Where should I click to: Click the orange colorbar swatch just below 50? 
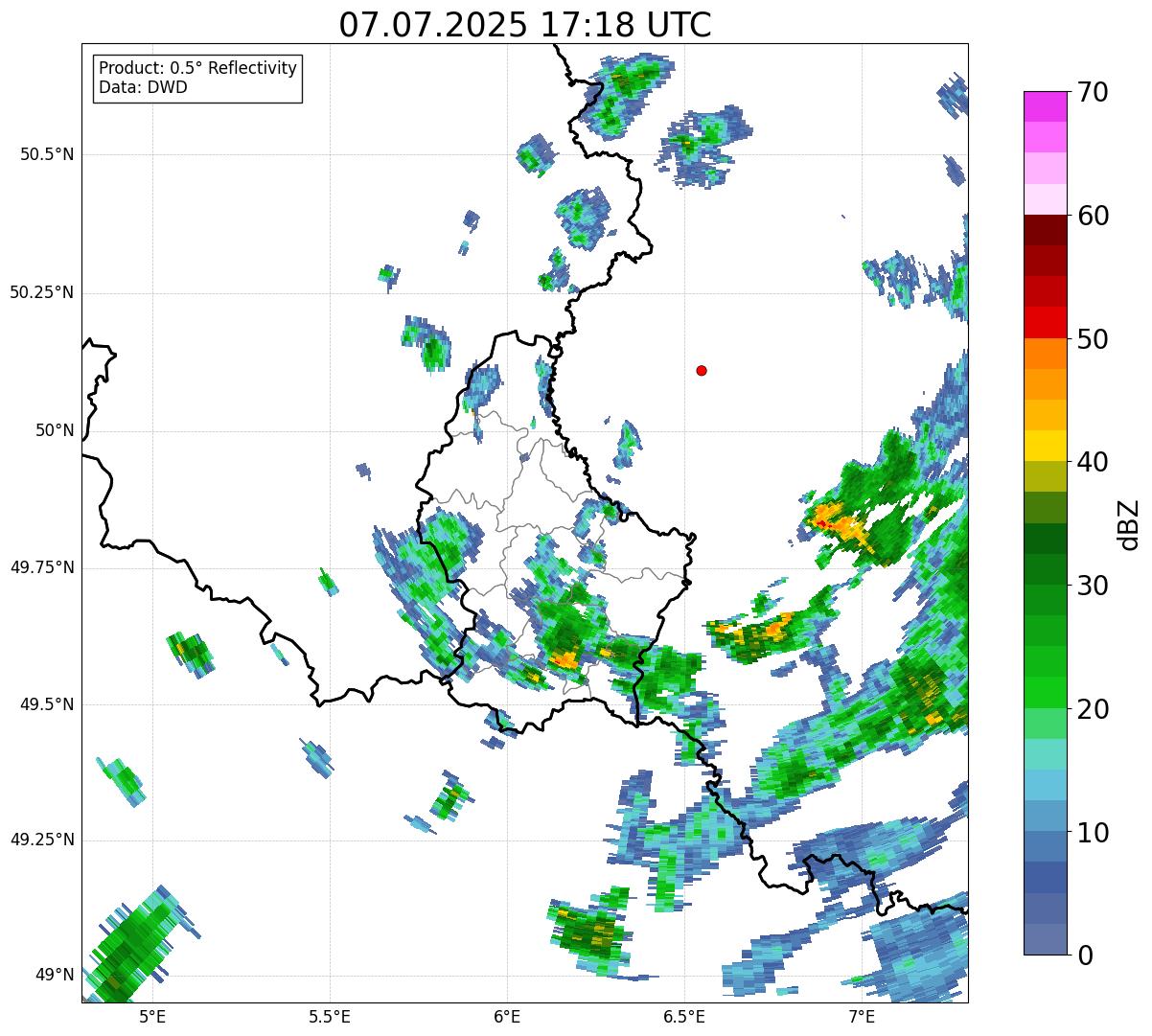click(1045, 354)
